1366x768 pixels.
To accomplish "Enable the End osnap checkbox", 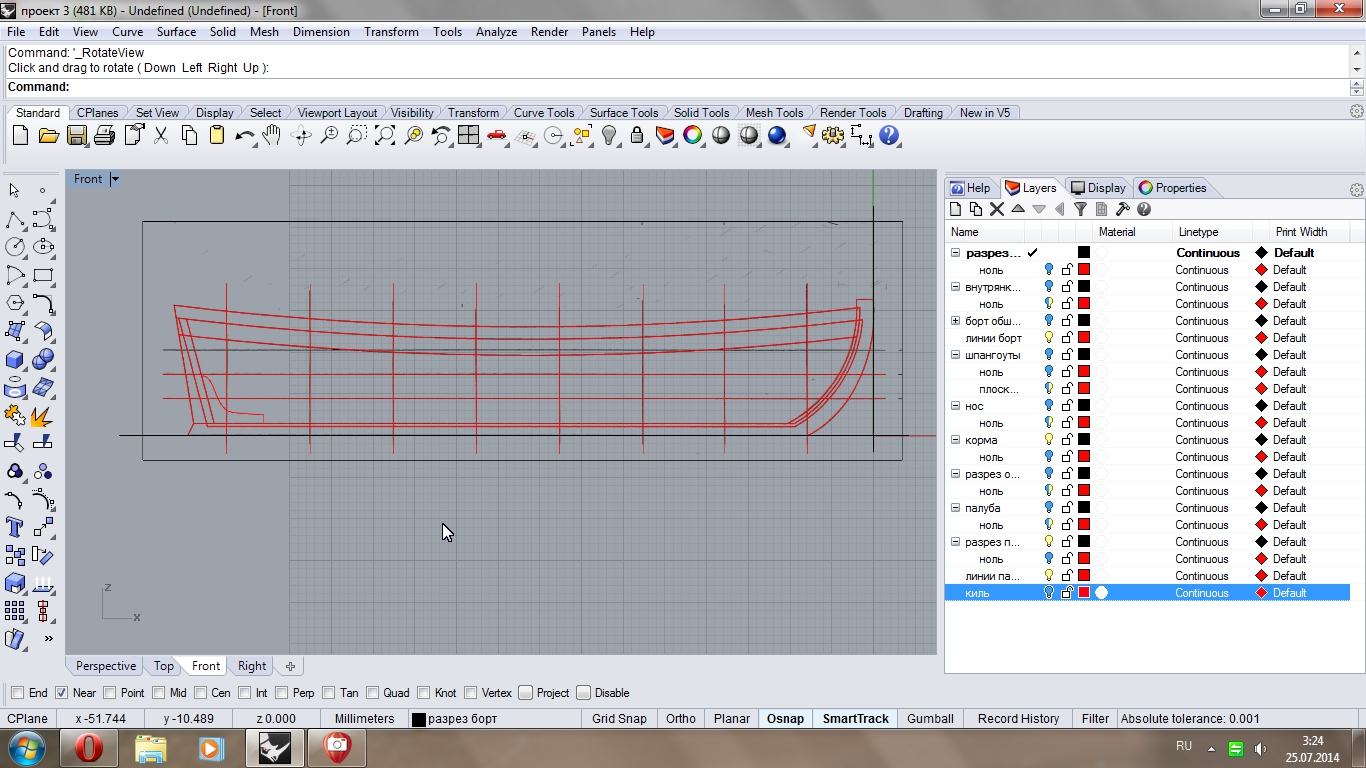I will [18, 693].
